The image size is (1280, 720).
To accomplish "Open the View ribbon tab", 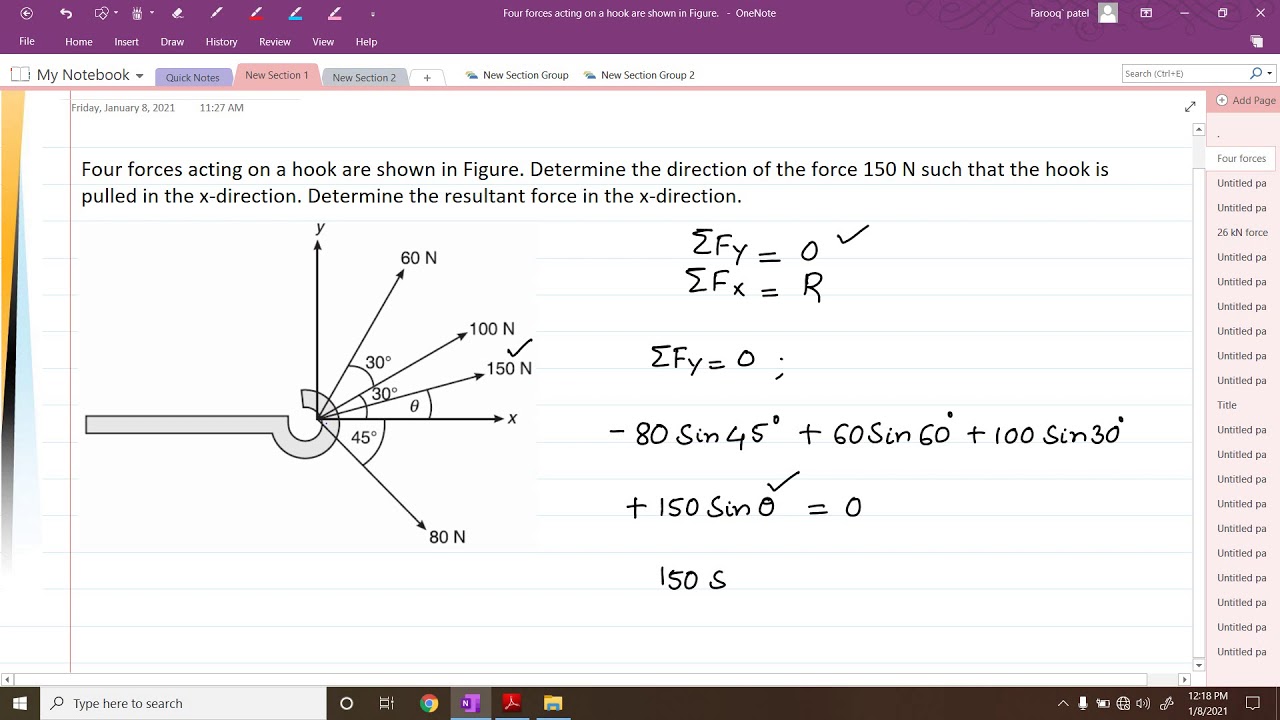I will click(323, 42).
